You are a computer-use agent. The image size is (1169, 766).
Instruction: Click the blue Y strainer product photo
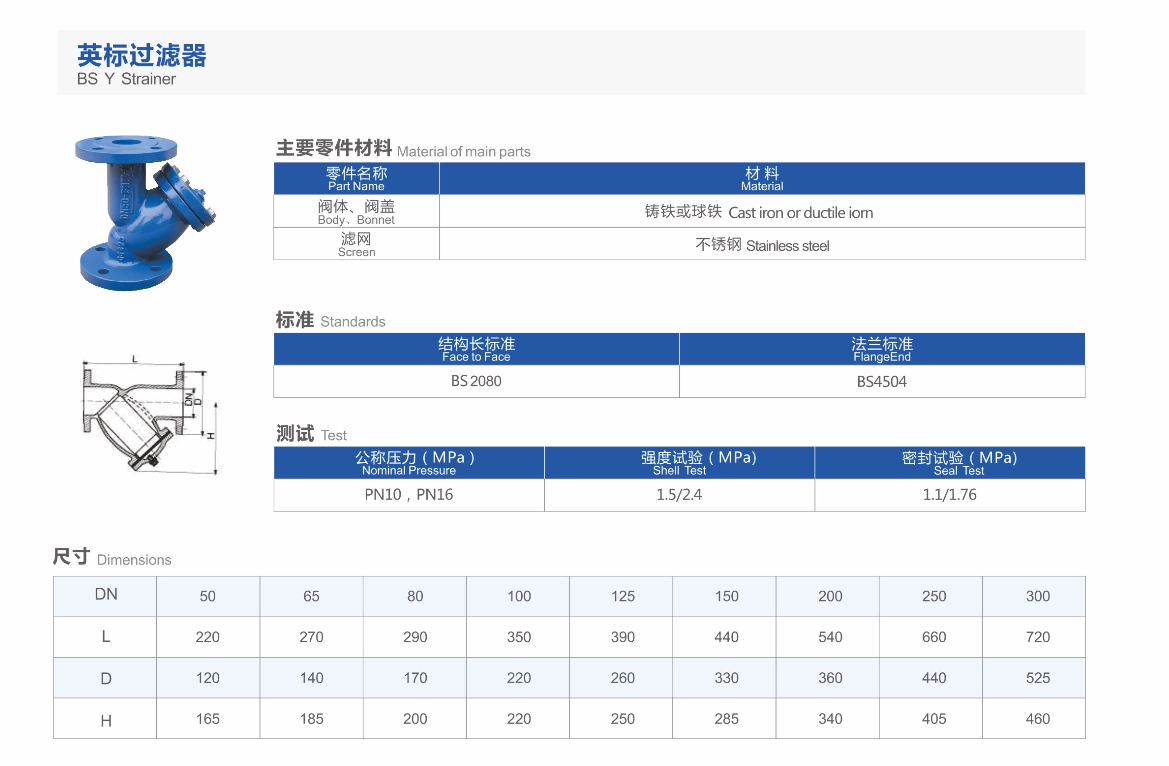146,210
